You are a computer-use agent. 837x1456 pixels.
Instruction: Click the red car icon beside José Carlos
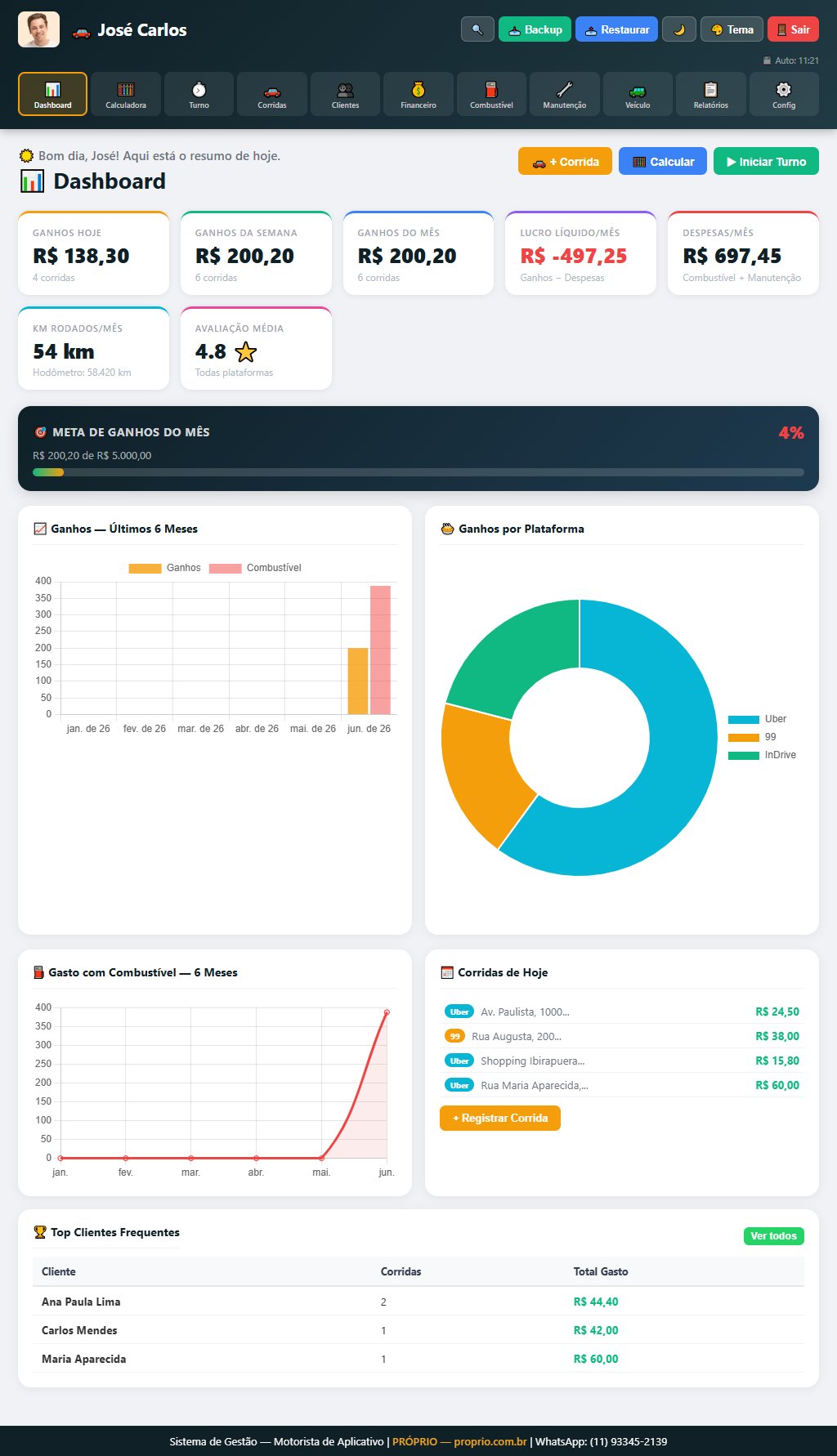tap(81, 31)
